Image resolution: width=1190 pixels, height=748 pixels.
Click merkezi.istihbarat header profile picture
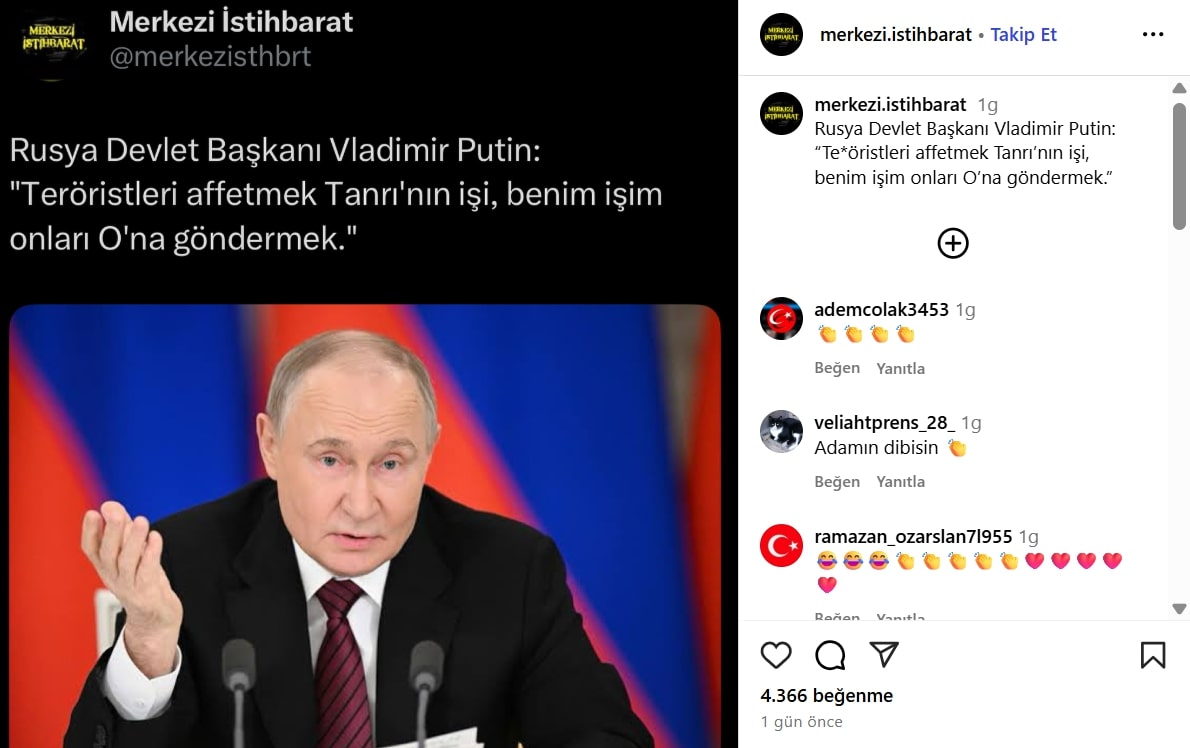pos(781,34)
